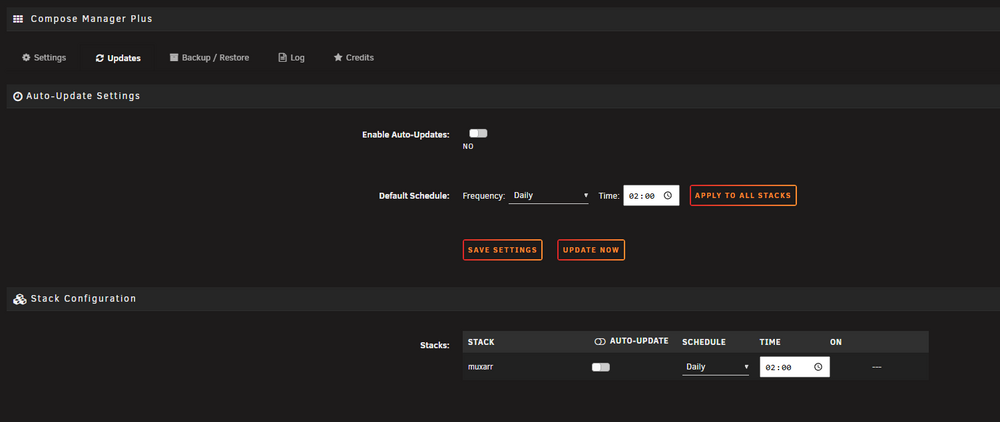Viewport: 1000px width, 422px height.
Task: Click the Updates refresh arrows icon
Action: coord(99,58)
